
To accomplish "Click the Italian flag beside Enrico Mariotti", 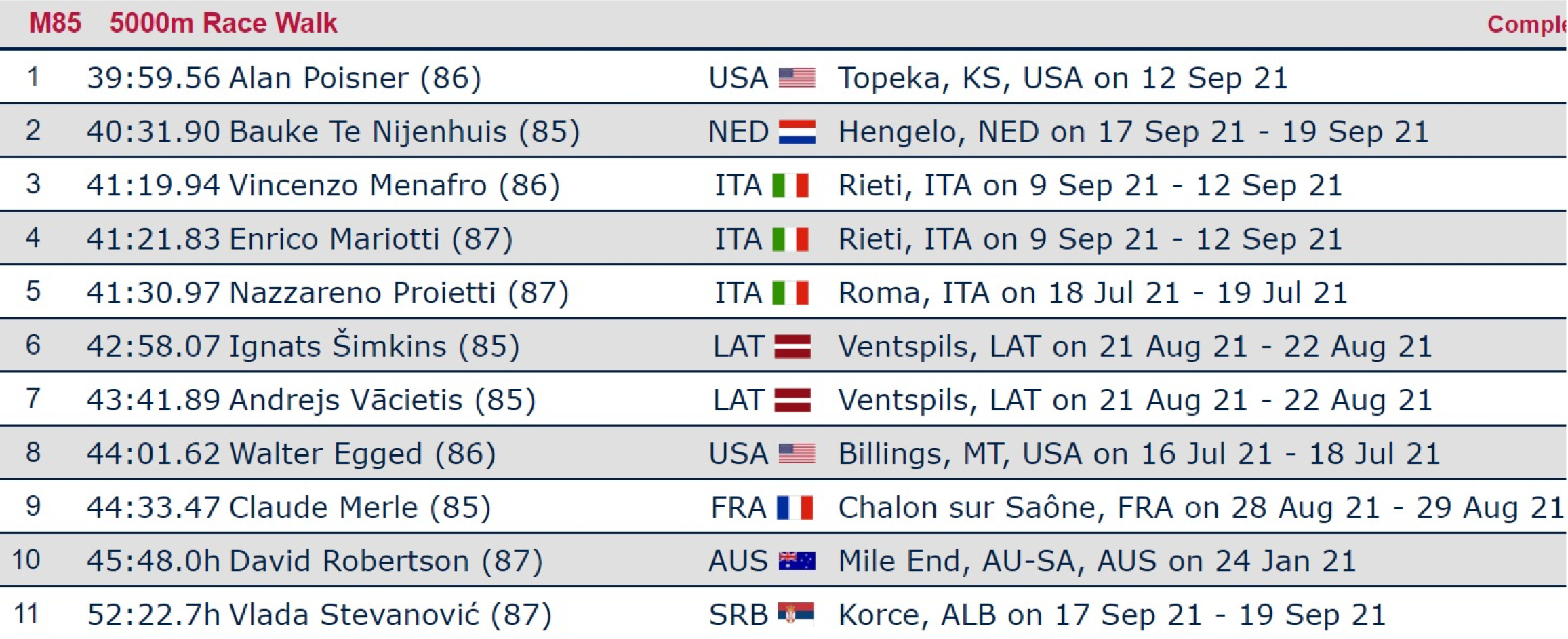I will pos(790,239).
